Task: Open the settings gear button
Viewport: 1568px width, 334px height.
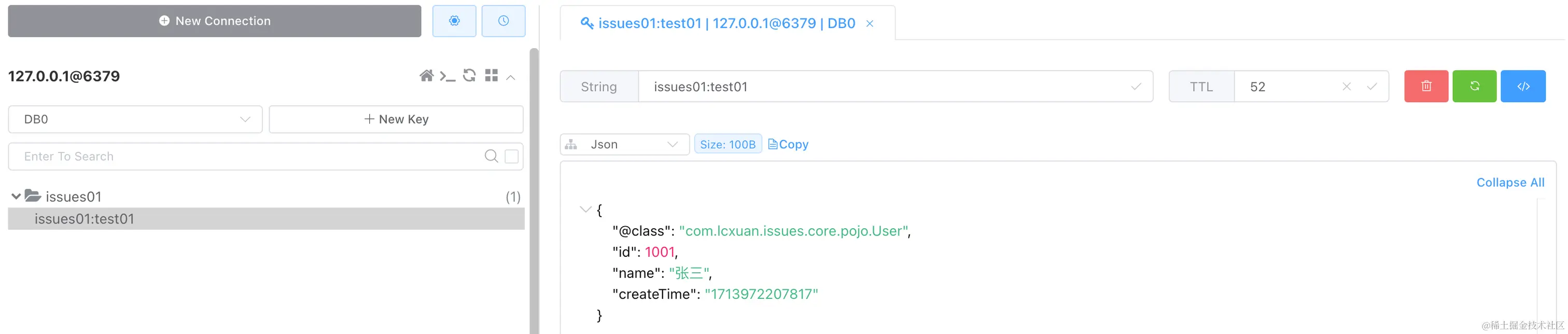Action: pyautogui.click(x=454, y=21)
